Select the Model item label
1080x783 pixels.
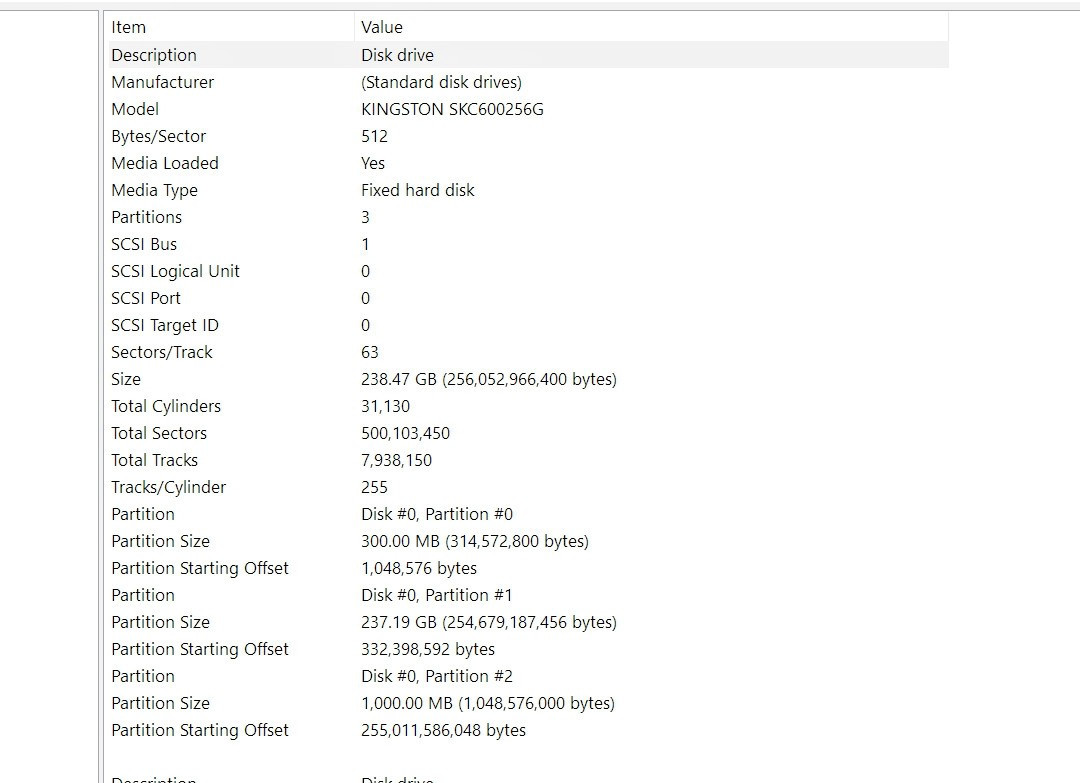point(135,109)
